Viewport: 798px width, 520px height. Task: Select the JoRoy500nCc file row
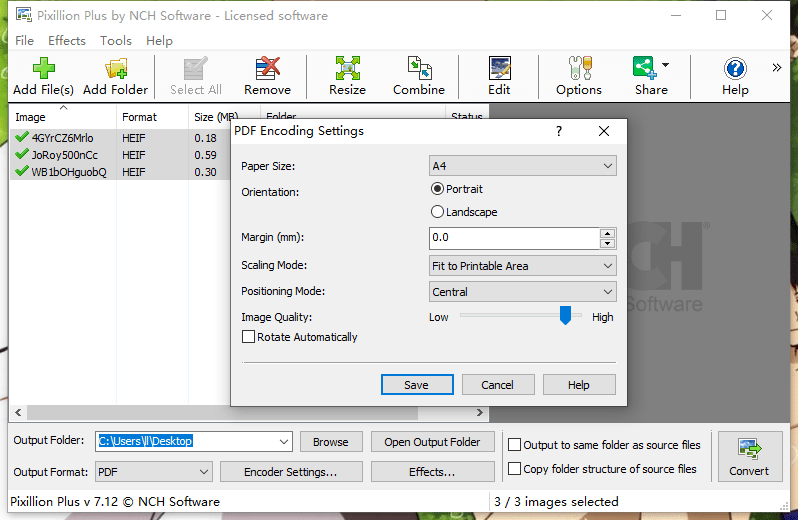pyautogui.click(x=120, y=155)
